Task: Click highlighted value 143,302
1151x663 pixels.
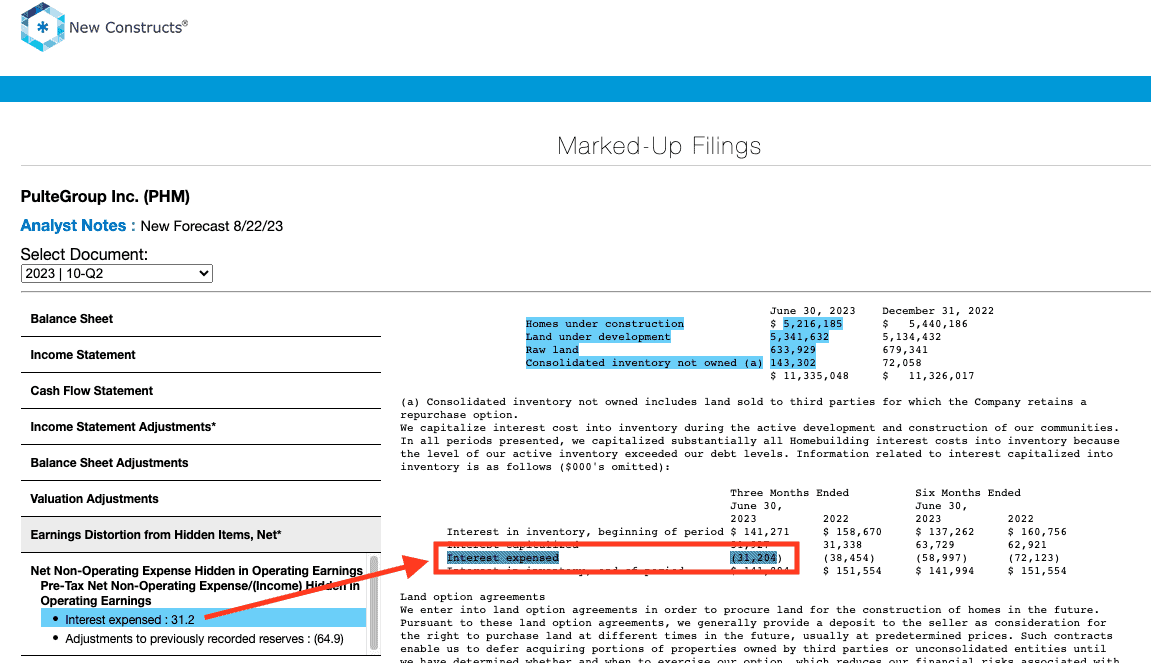Action: click(793, 363)
